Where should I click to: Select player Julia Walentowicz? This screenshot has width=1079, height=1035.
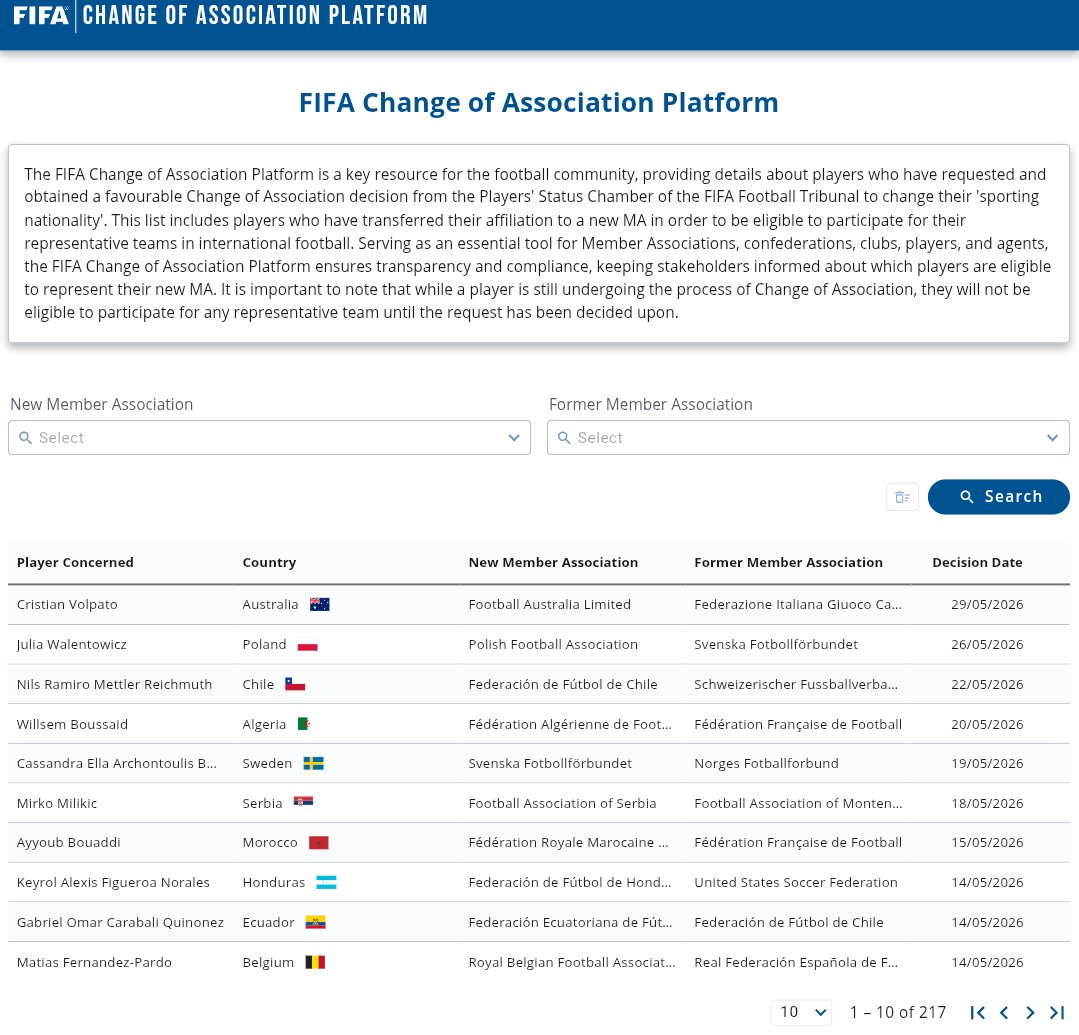point(72,645)
